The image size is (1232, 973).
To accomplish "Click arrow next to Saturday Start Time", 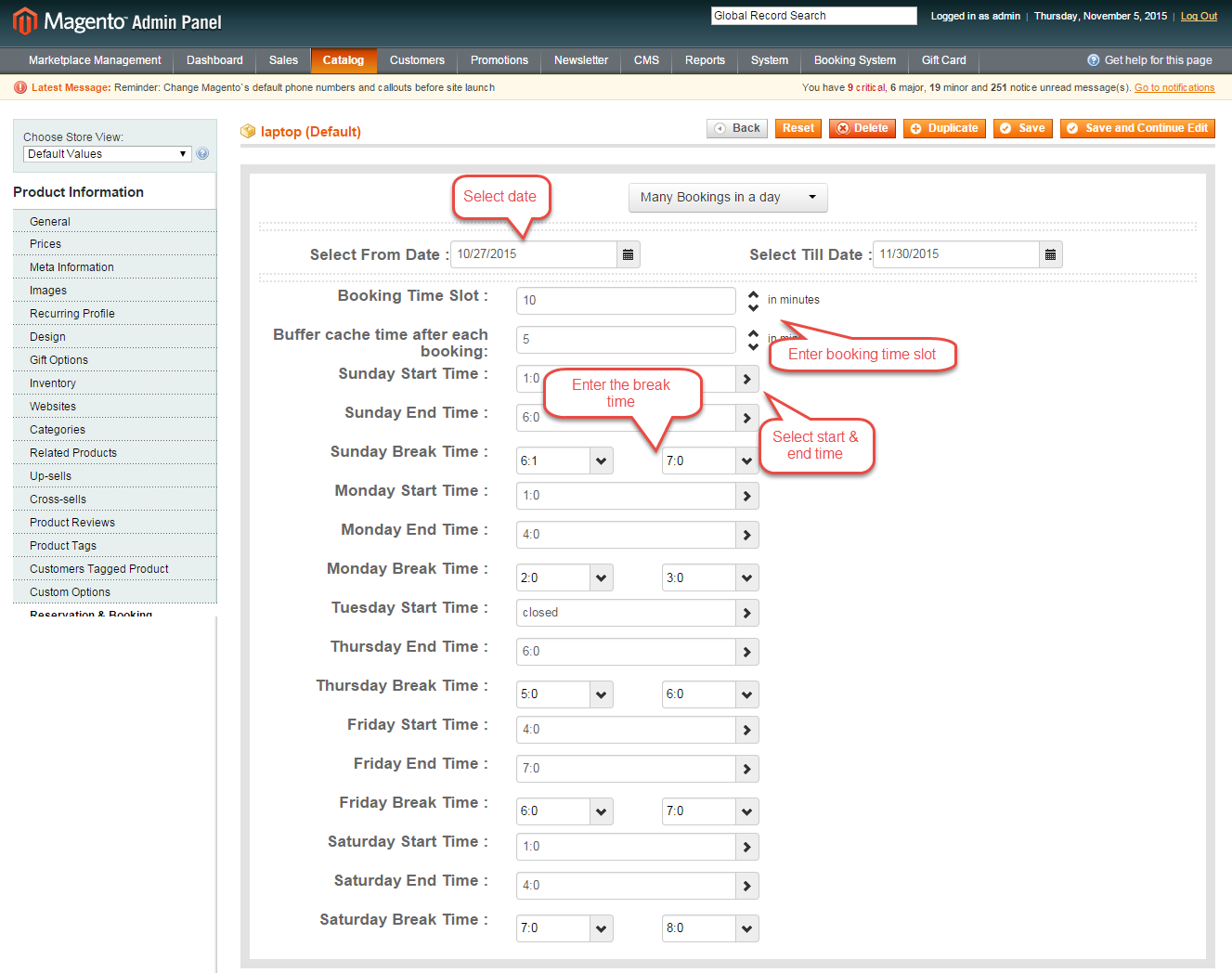I will tap(746, 847).
